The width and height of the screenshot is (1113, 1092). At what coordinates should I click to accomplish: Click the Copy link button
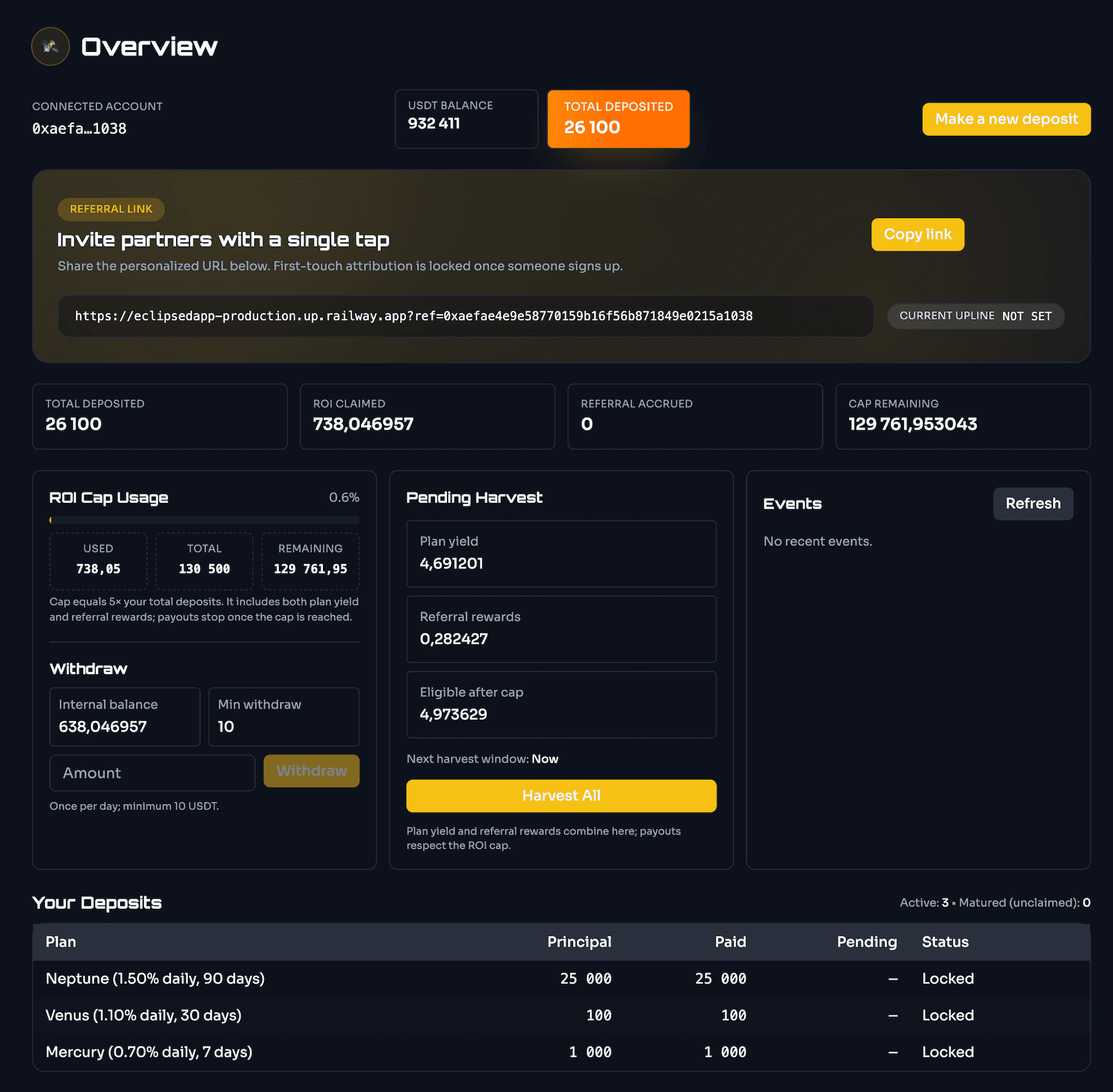[x=917, y=234]
